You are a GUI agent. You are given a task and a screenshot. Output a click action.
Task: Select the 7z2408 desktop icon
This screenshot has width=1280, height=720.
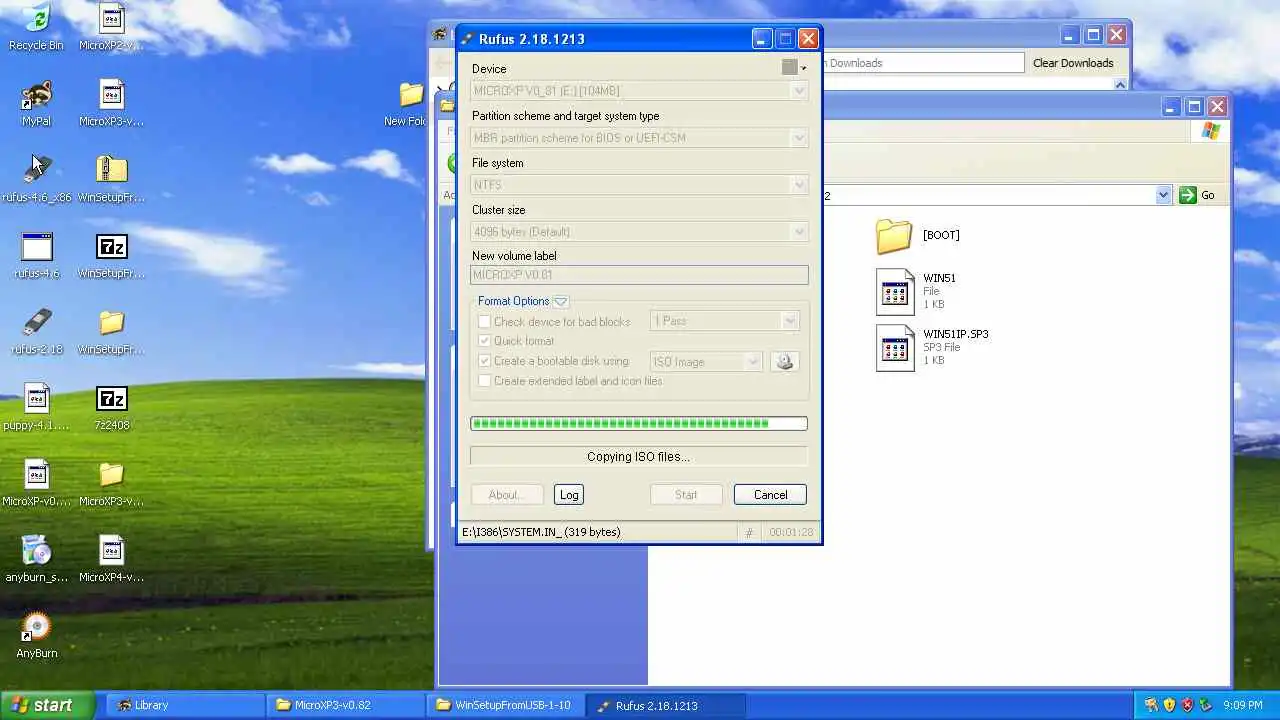[x=111, y=407]
